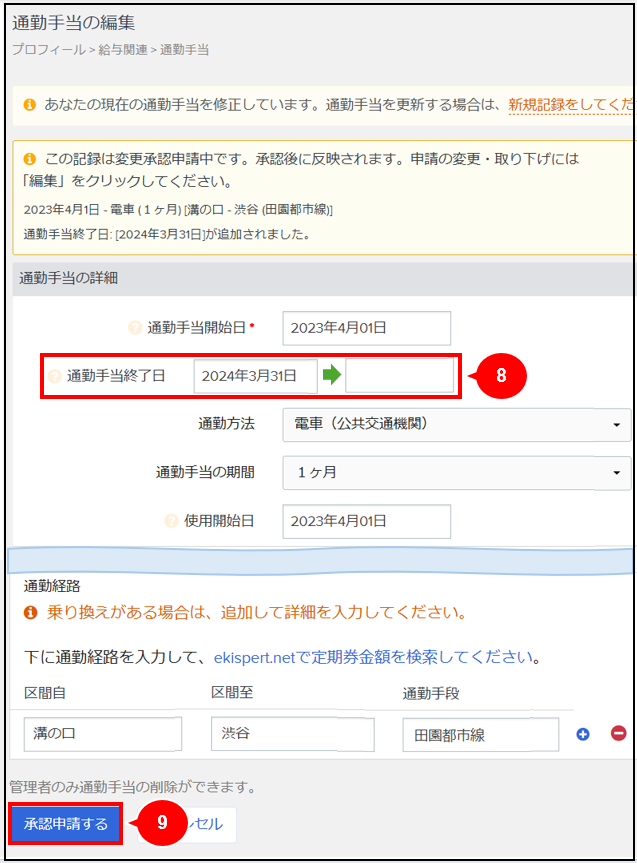Click the empty new end date field

399,376
